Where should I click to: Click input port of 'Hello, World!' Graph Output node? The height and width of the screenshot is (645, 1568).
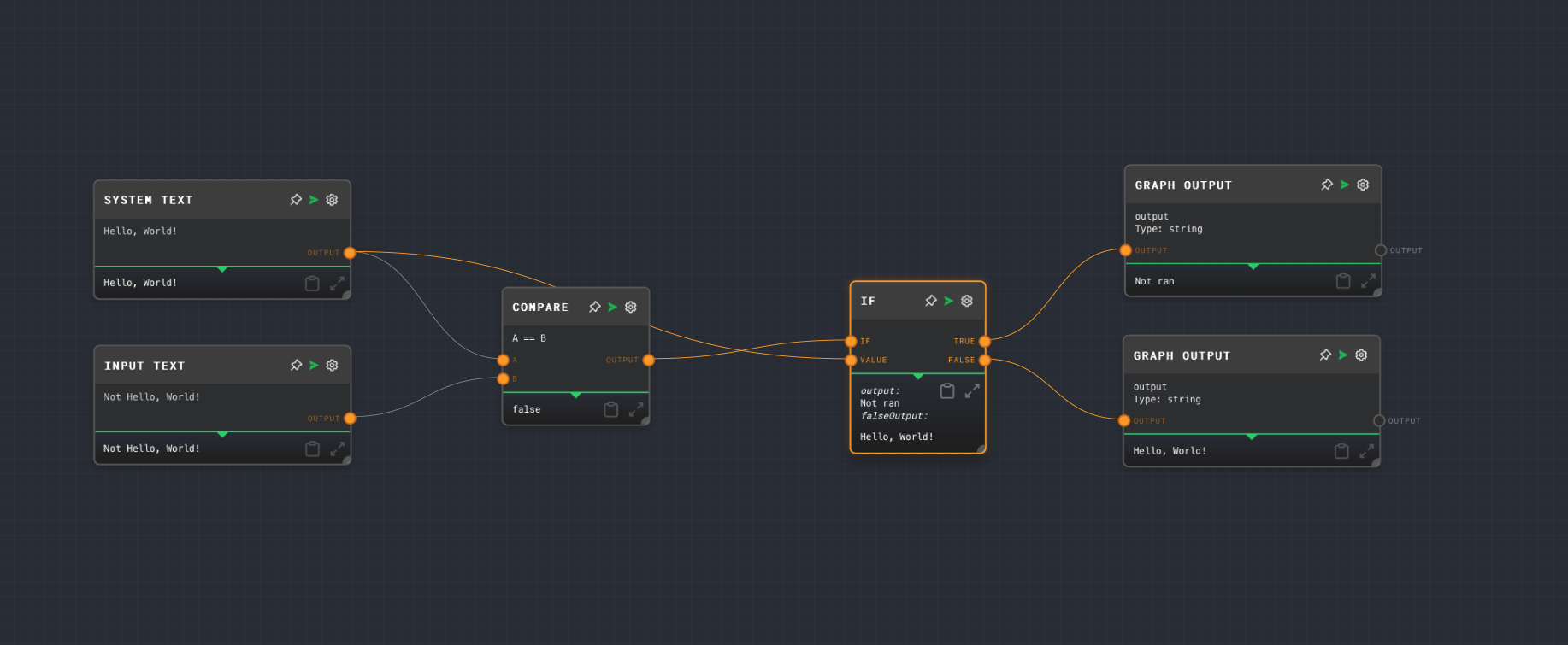click(x=1124, y=420)
